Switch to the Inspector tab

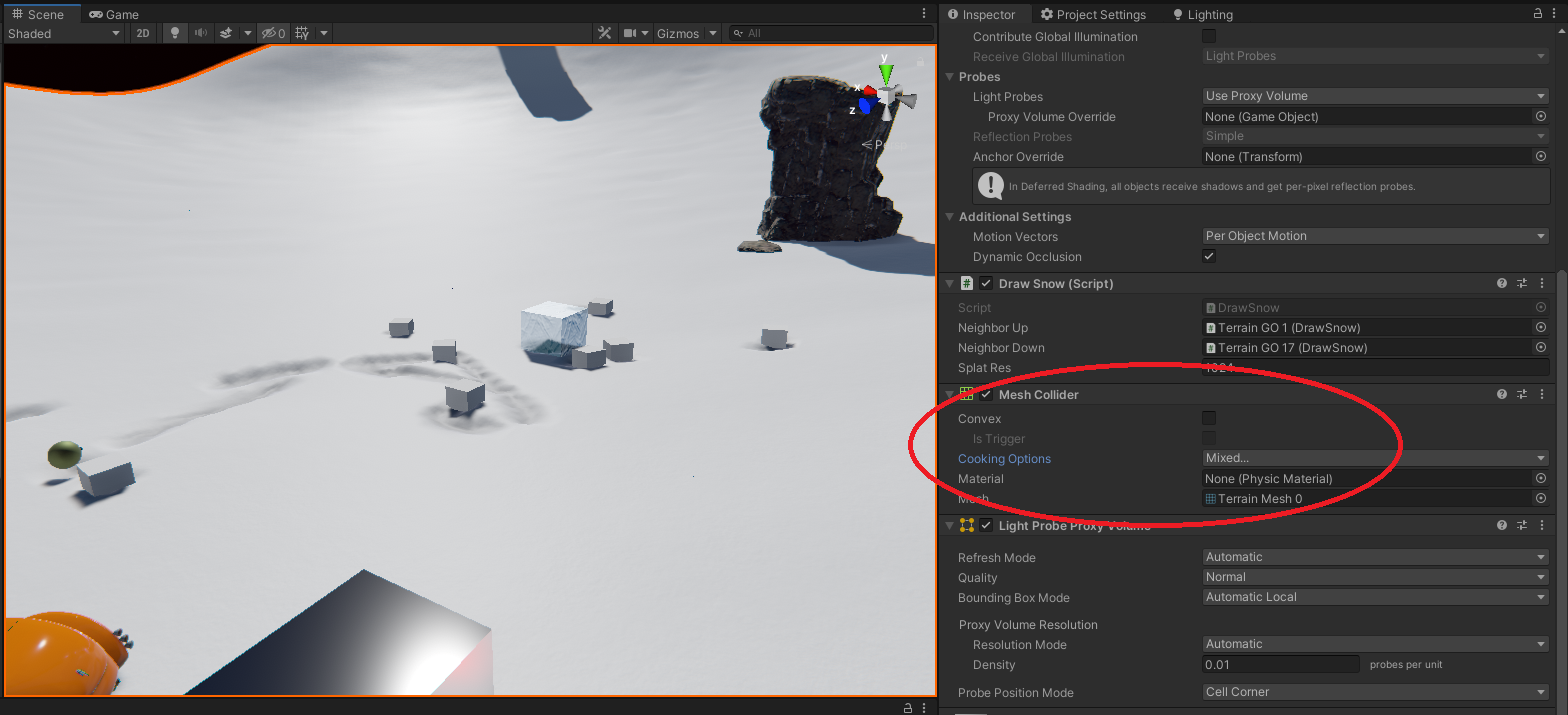pyautogui.click(x=980, y=14)
